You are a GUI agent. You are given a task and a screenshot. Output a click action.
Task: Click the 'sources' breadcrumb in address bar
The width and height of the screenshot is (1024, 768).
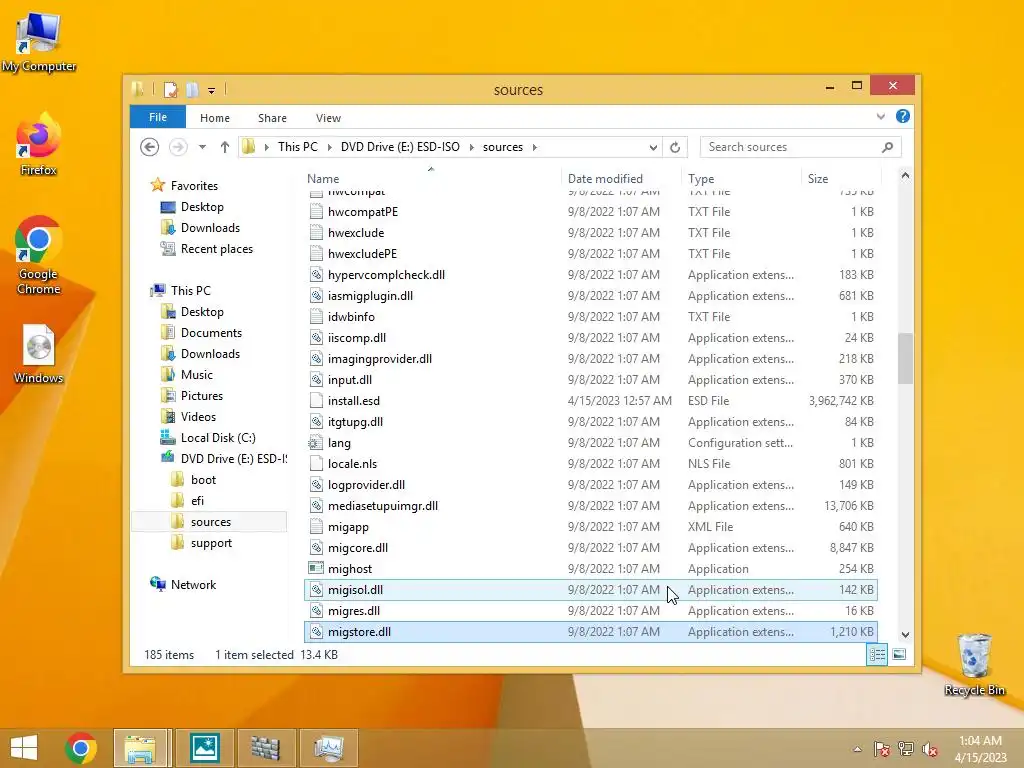(x=502, y=147)
